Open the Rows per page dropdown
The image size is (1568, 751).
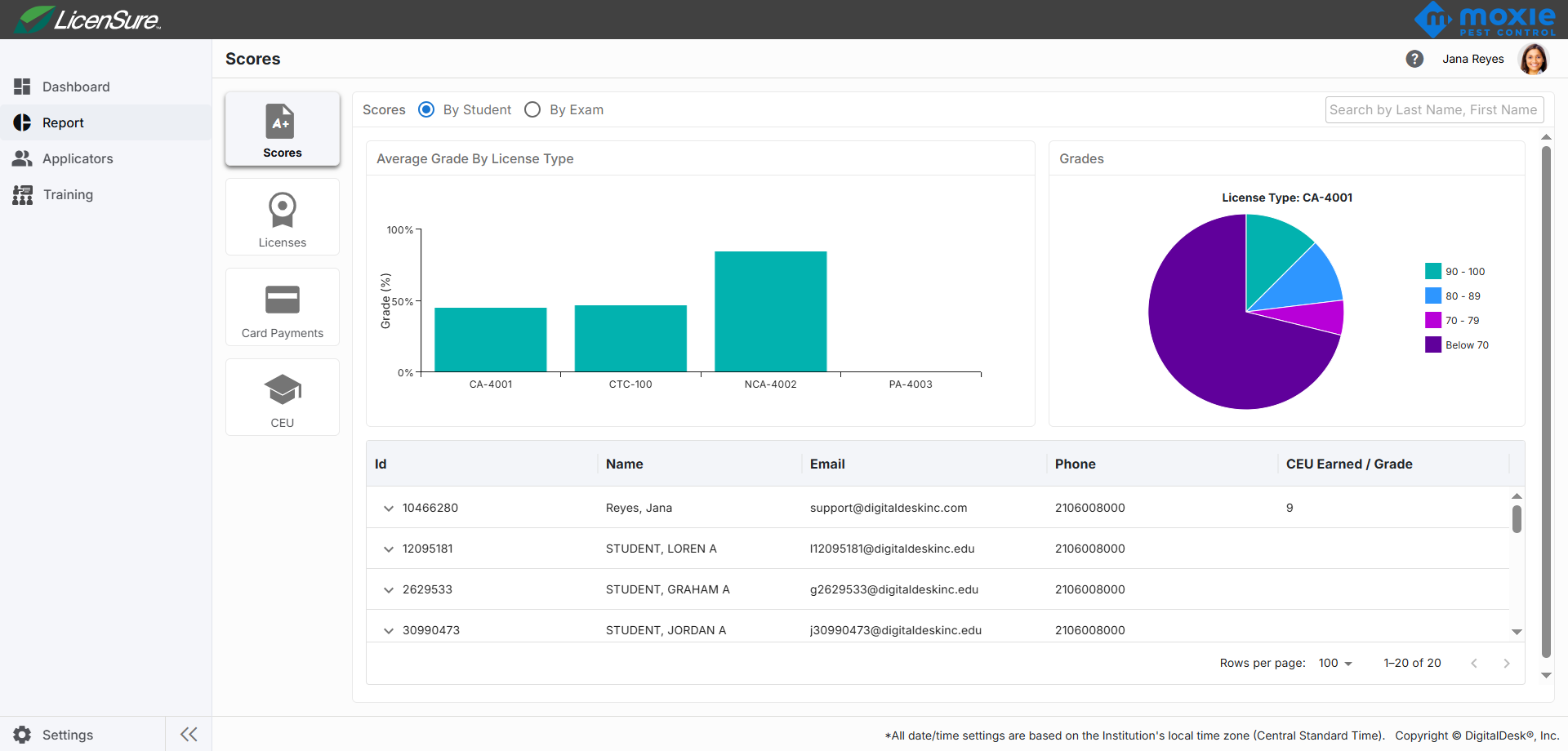(1335, 663)
